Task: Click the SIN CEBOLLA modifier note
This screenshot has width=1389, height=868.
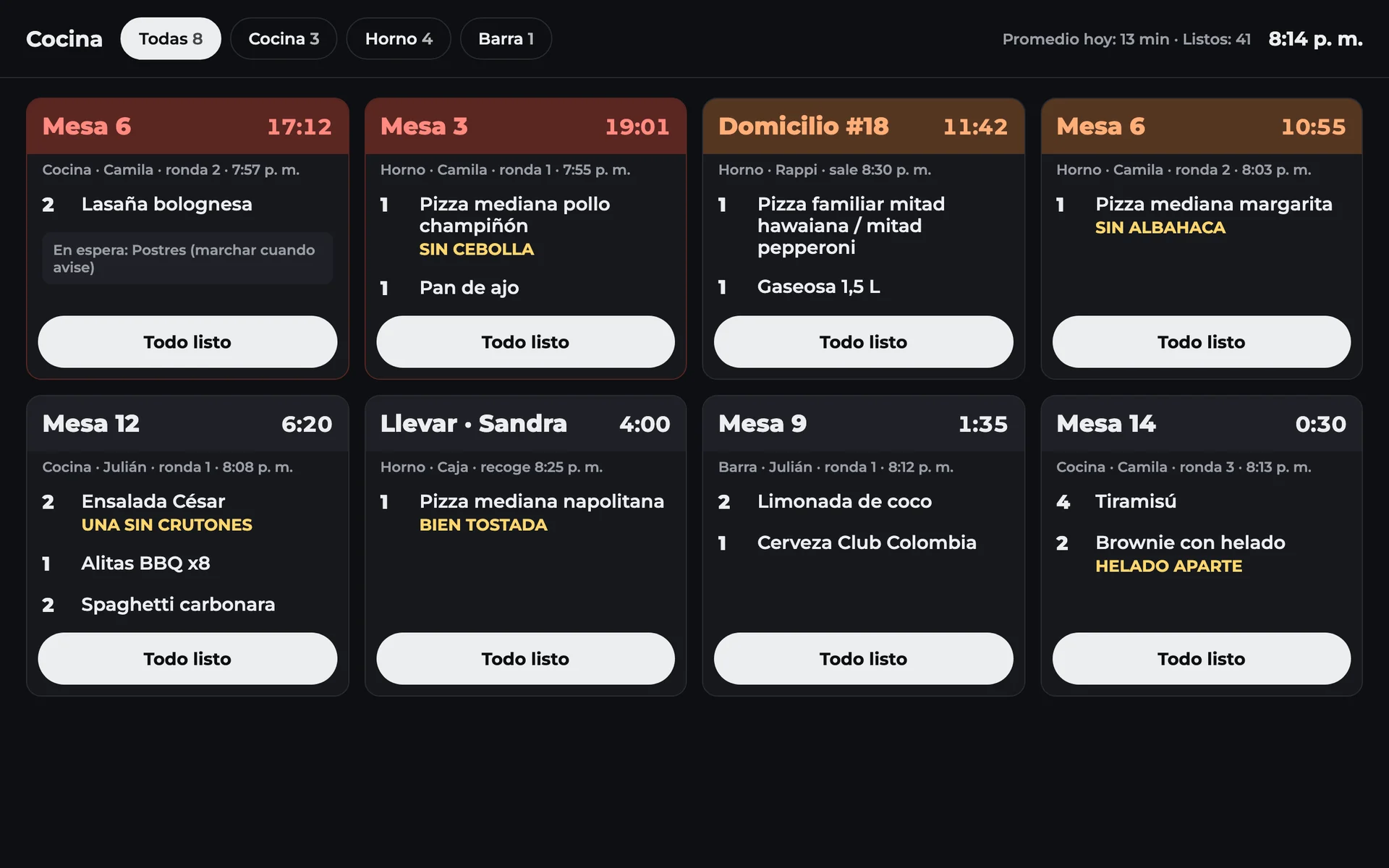Action: click(476, 250)
